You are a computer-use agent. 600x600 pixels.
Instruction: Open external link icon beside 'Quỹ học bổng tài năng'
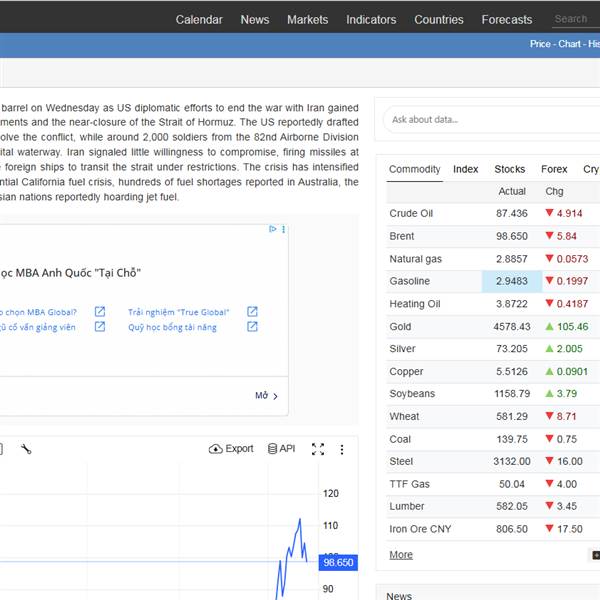point(252,326)
